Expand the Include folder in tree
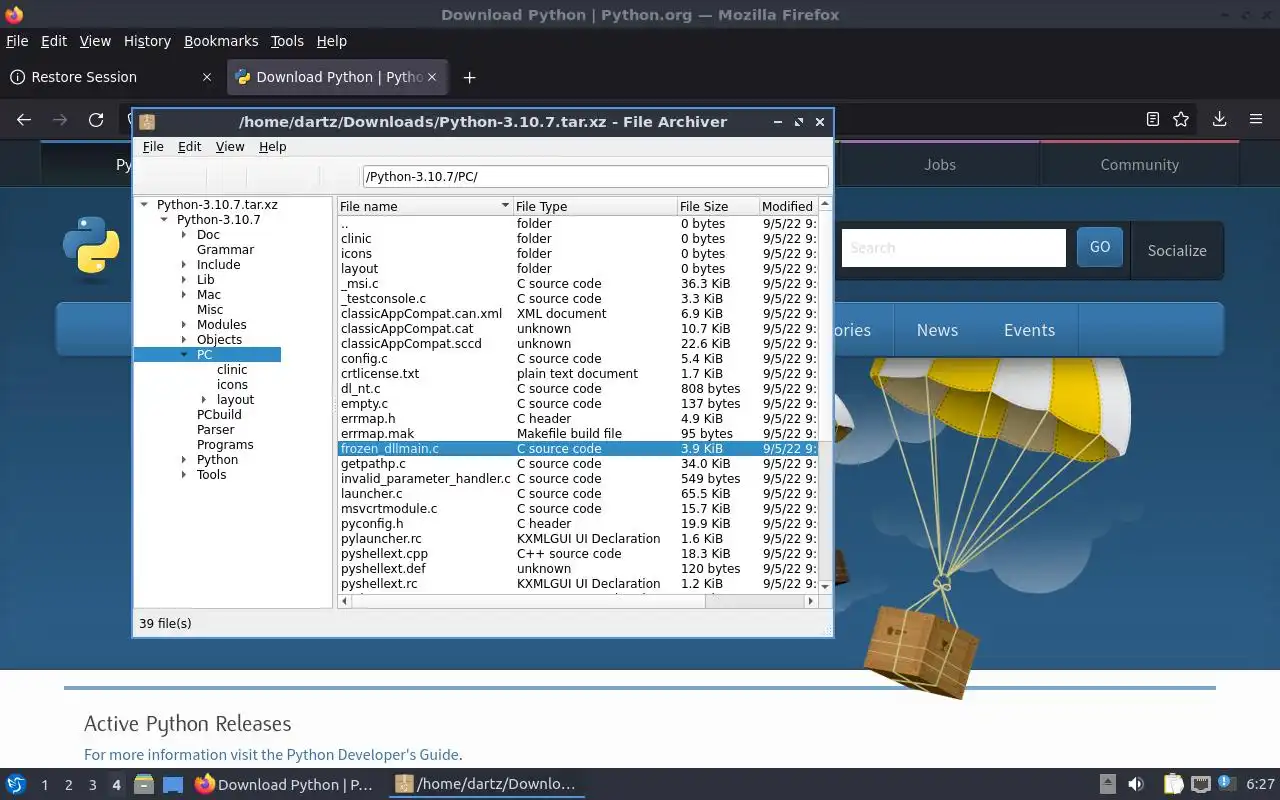Viewport: 1280px width, 800px height. [x=184, y=265]
